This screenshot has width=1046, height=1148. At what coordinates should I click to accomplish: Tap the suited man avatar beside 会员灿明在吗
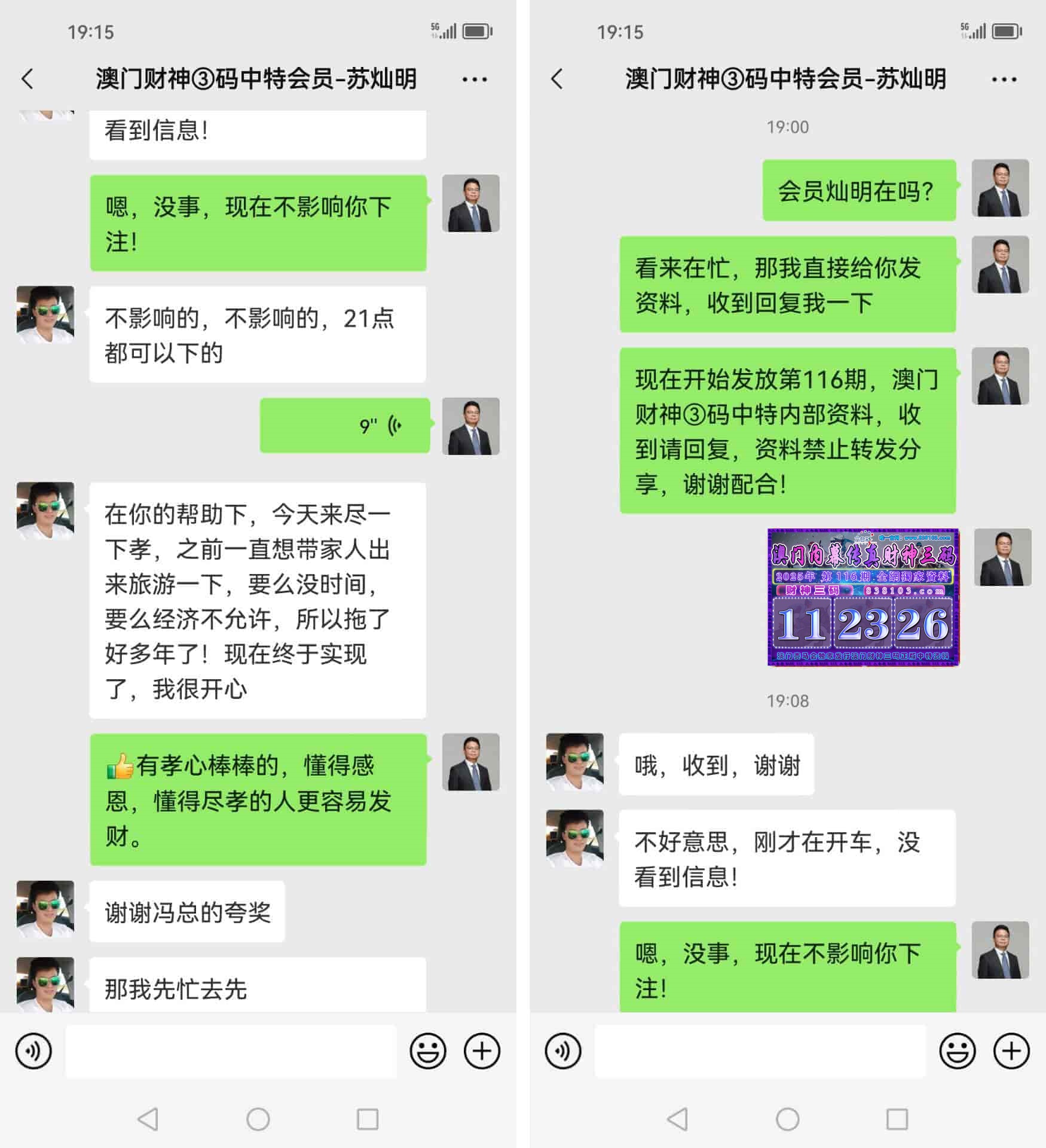tap(1000, 188)
